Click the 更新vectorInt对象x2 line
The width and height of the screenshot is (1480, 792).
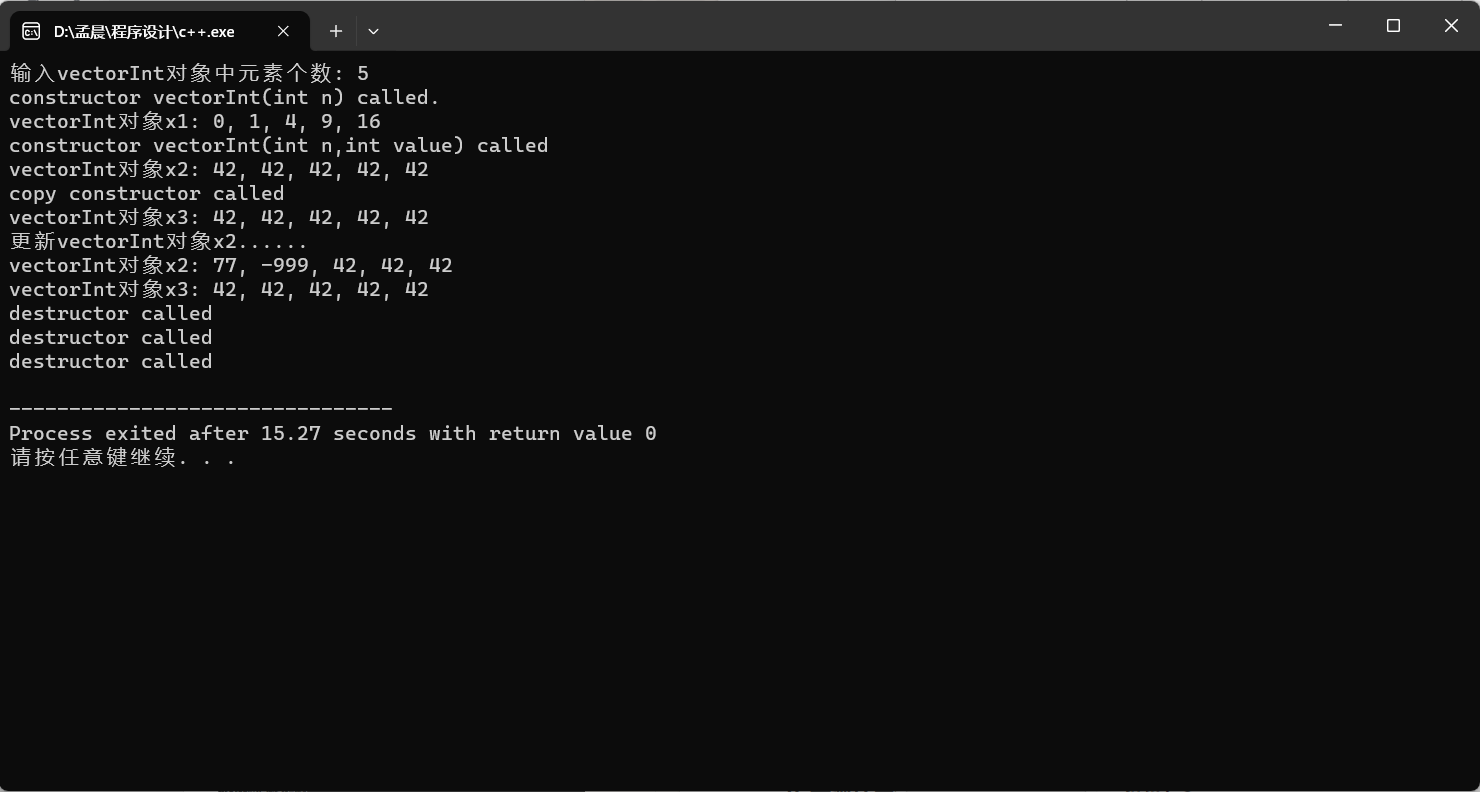coord(158,241)
